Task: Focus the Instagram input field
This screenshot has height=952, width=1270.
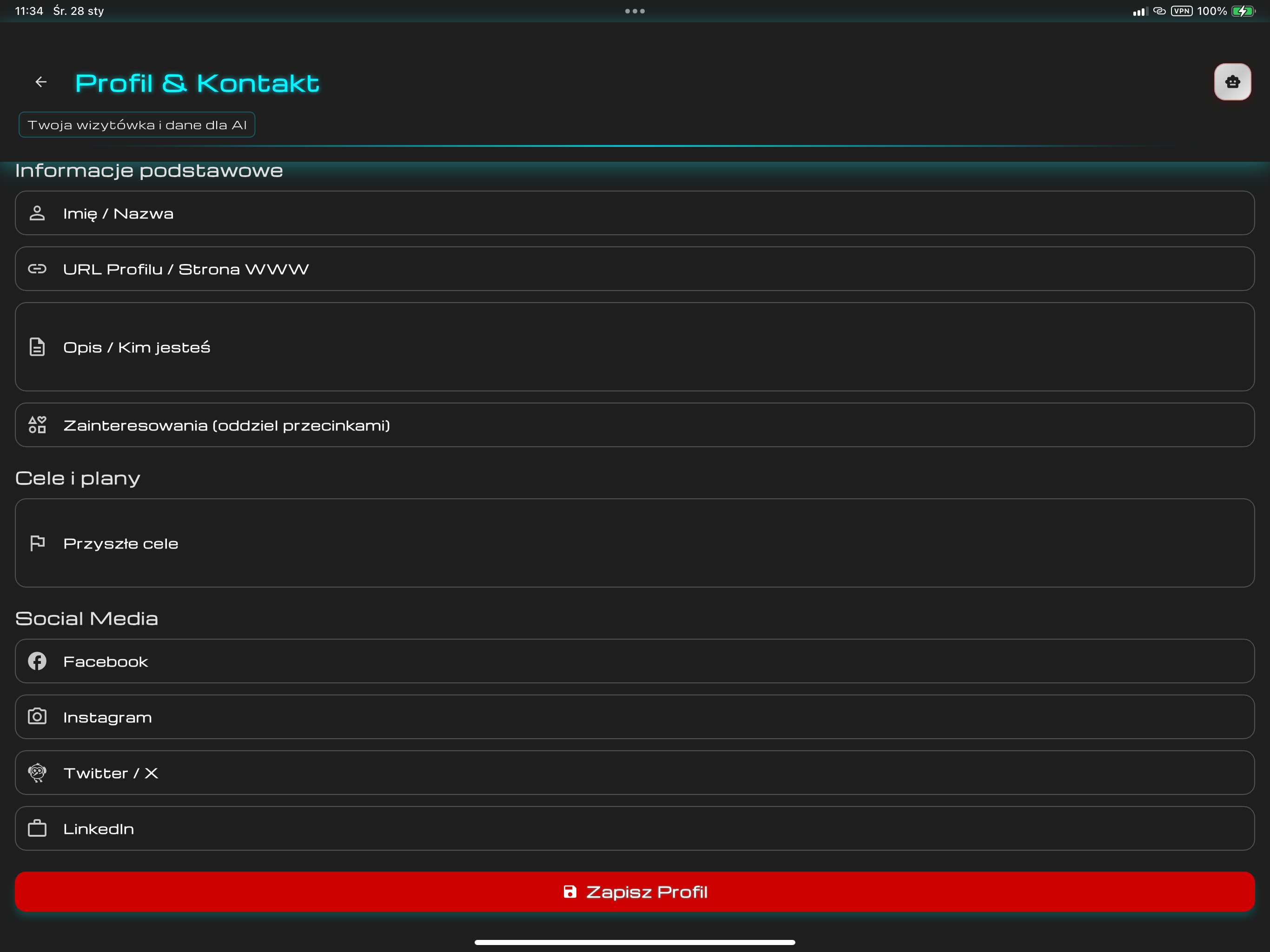Action: tap(635, 717)
